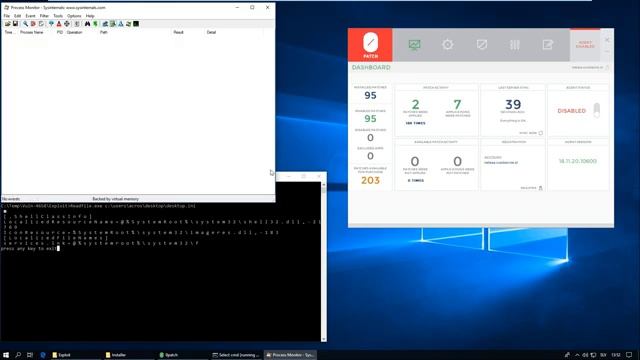
Task: Toggle Show Profiling Events, the black toolbar icon
Action: pos(136,24)
